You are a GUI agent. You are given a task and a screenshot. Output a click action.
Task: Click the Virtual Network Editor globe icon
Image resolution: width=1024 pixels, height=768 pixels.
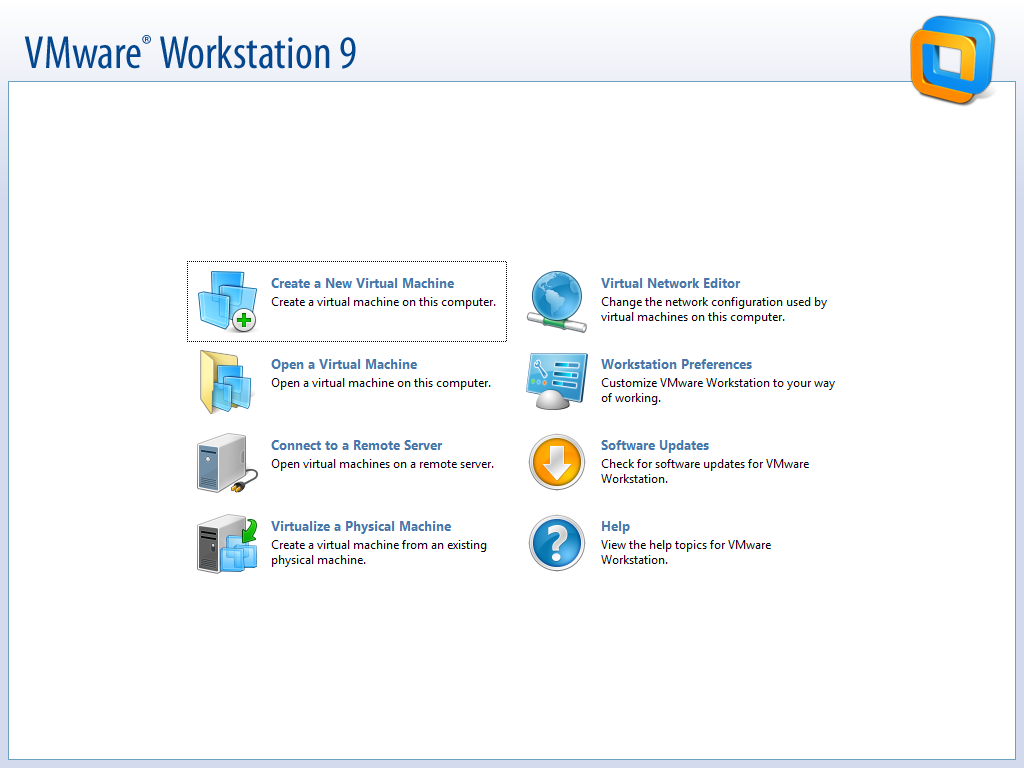pyautogui.click(x=556, y=301)
